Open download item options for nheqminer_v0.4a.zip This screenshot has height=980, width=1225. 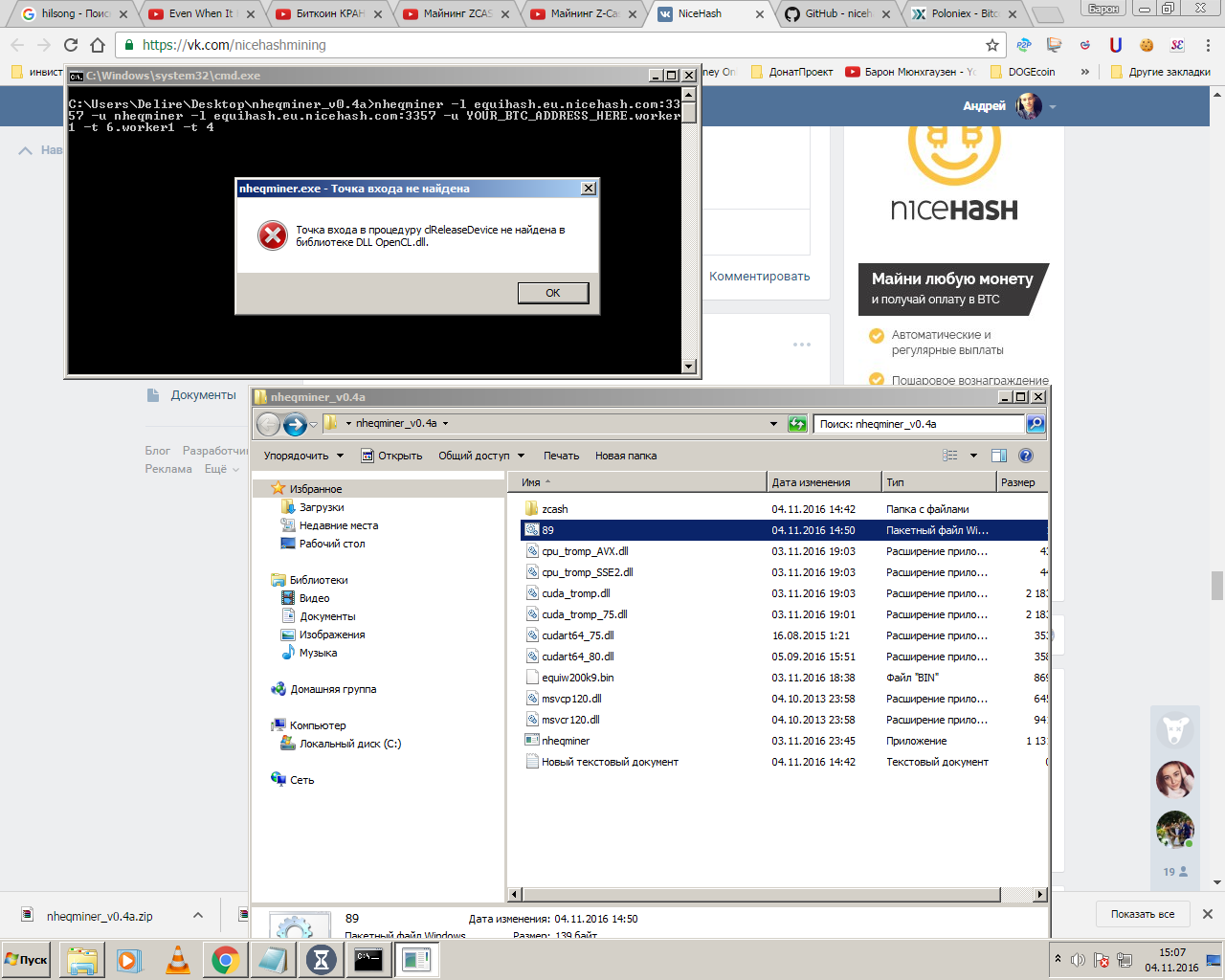tap(198, 916)
